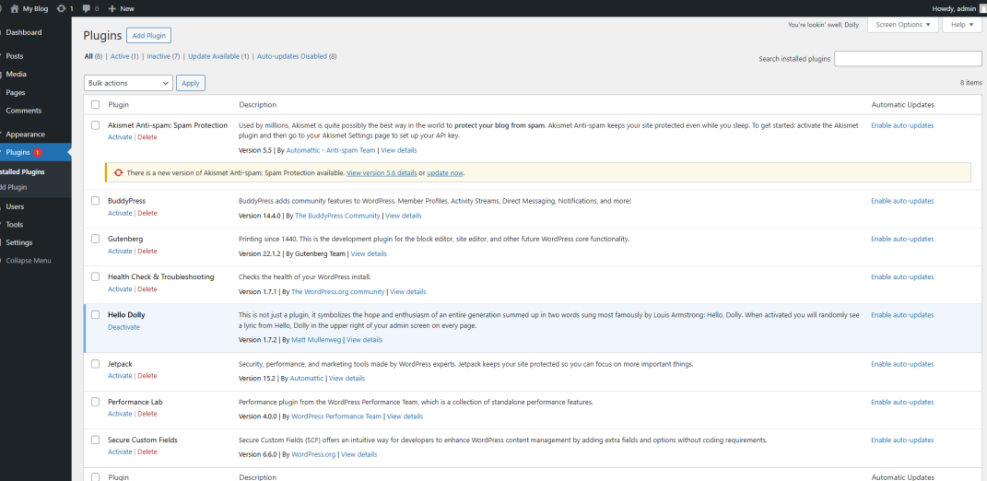Delete the BuddyPress plugin
The image size is (987, 481).
[x=147, y=213]
